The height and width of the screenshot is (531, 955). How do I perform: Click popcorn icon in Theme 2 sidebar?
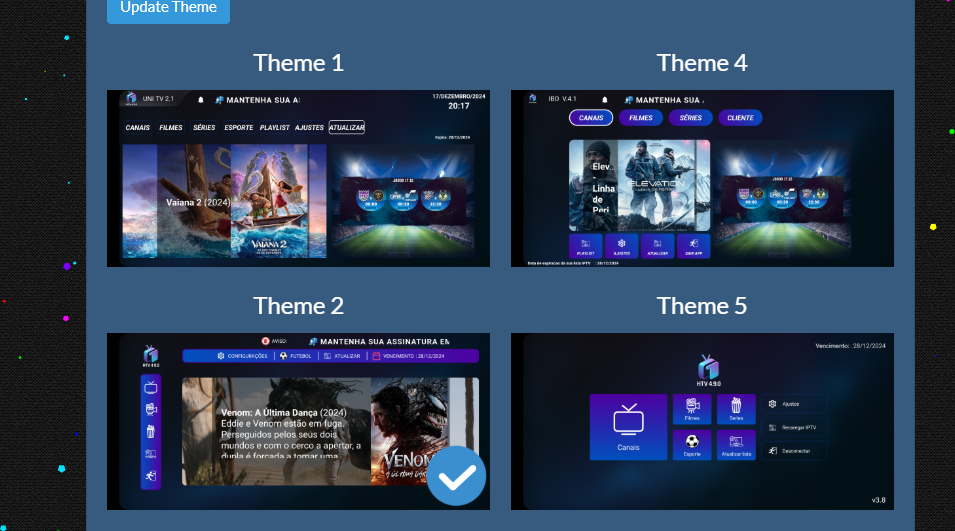point(150,431)
